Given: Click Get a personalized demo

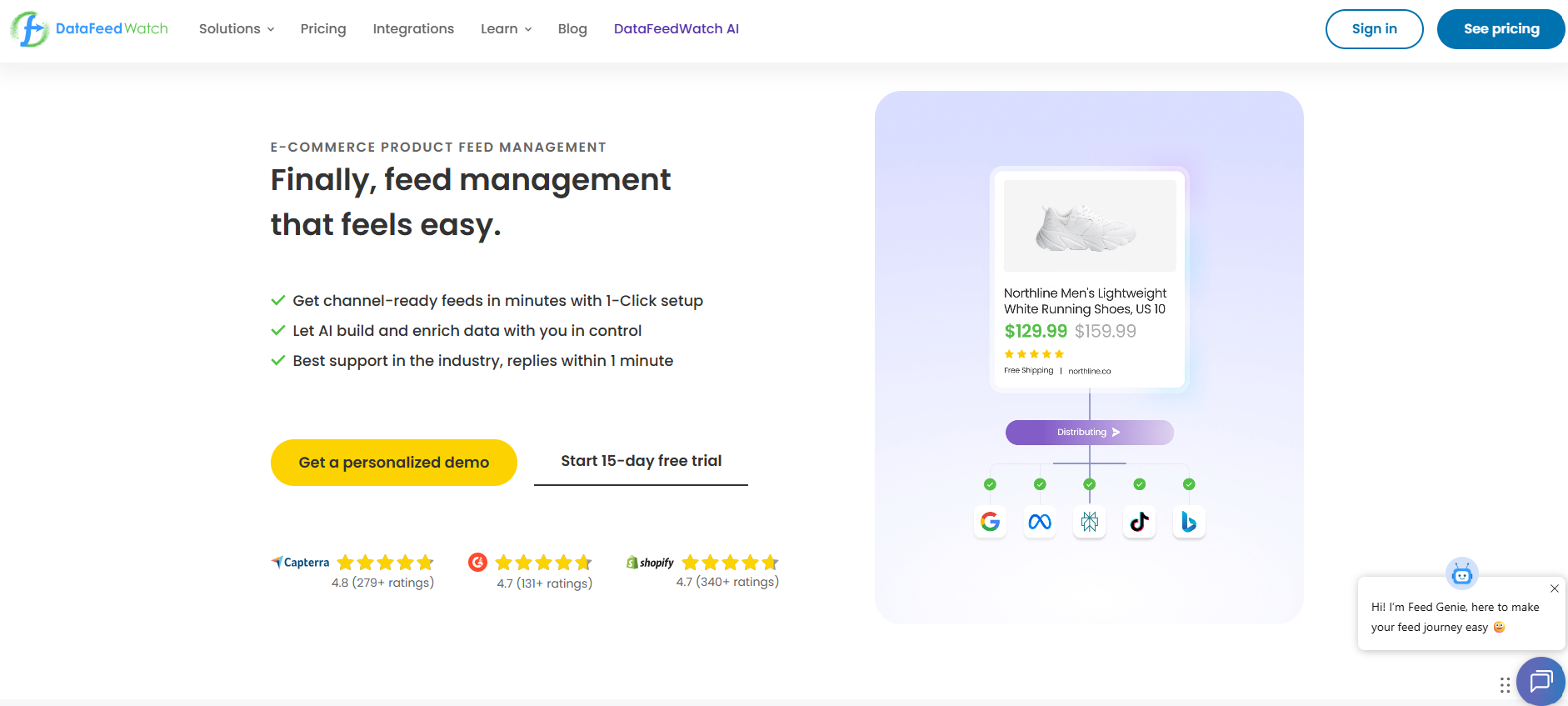Looking at the screenshot, I should pos(394,463).
